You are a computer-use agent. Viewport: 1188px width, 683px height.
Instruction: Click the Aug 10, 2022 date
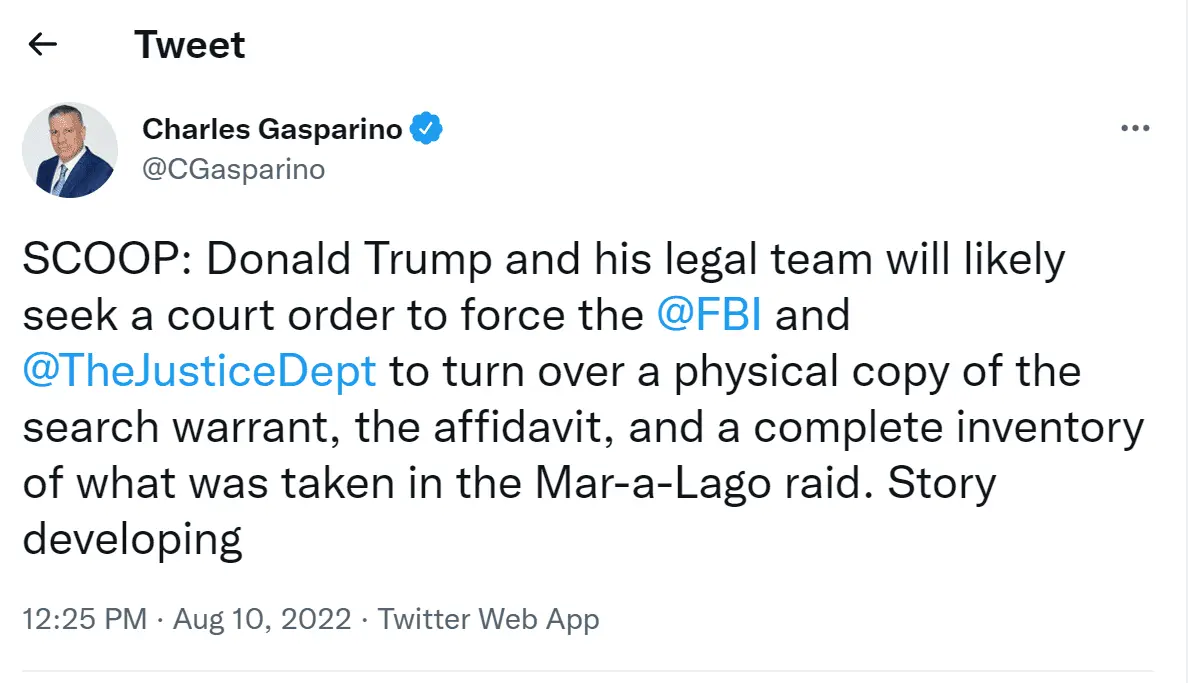pyautogui.click(x=262, y=620)
